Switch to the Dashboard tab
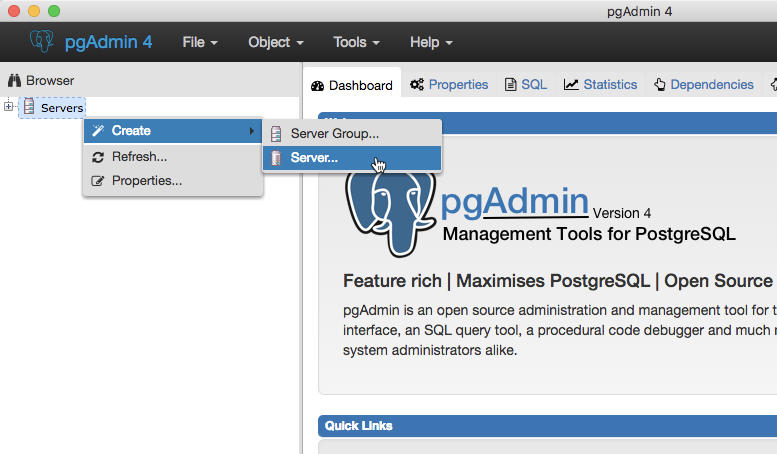This screenshot has height=454, width=777. pyautogui.click(x=352, y=85)
